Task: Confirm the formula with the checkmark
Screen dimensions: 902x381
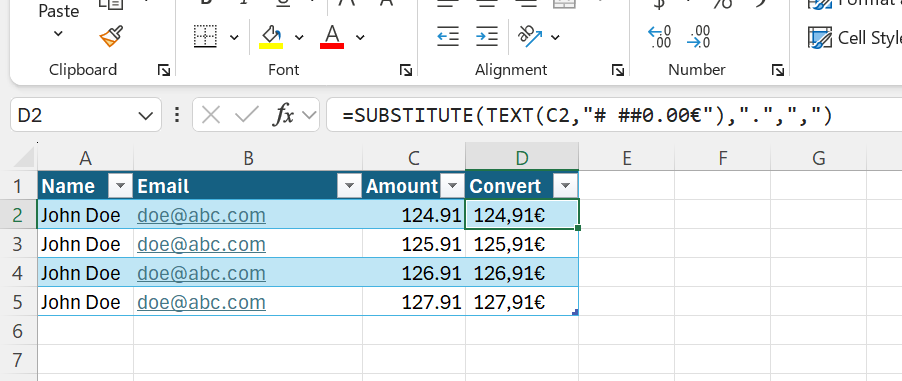Action: [247, 116]
